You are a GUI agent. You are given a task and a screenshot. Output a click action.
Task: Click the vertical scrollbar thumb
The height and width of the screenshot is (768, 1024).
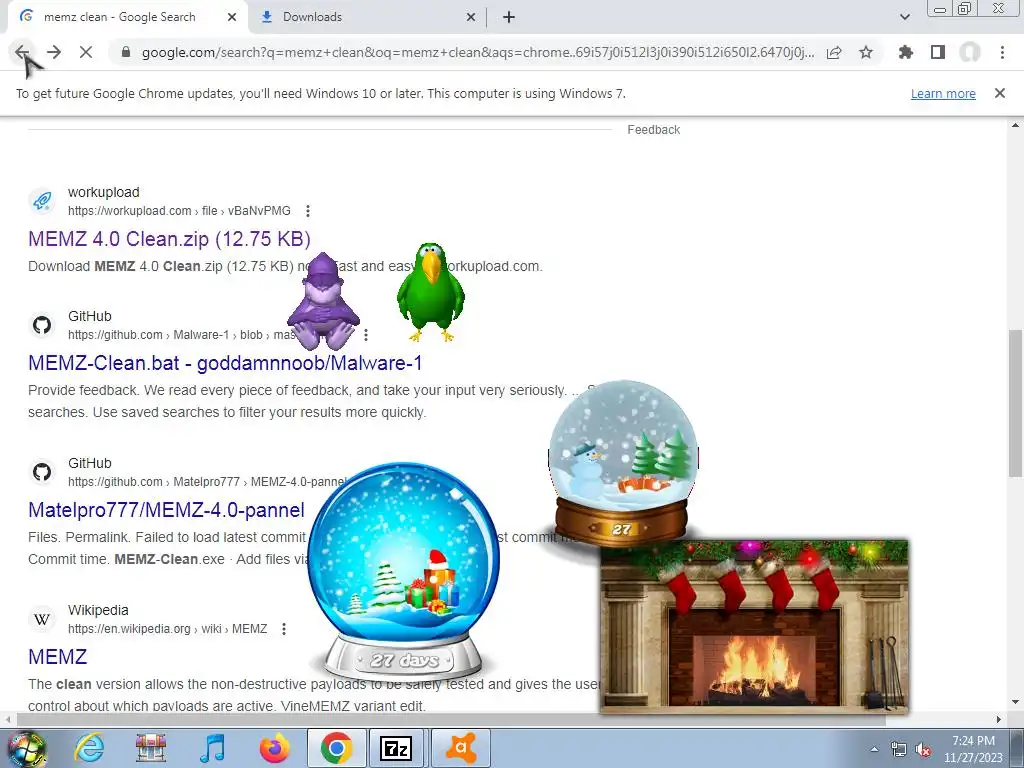1015,404
